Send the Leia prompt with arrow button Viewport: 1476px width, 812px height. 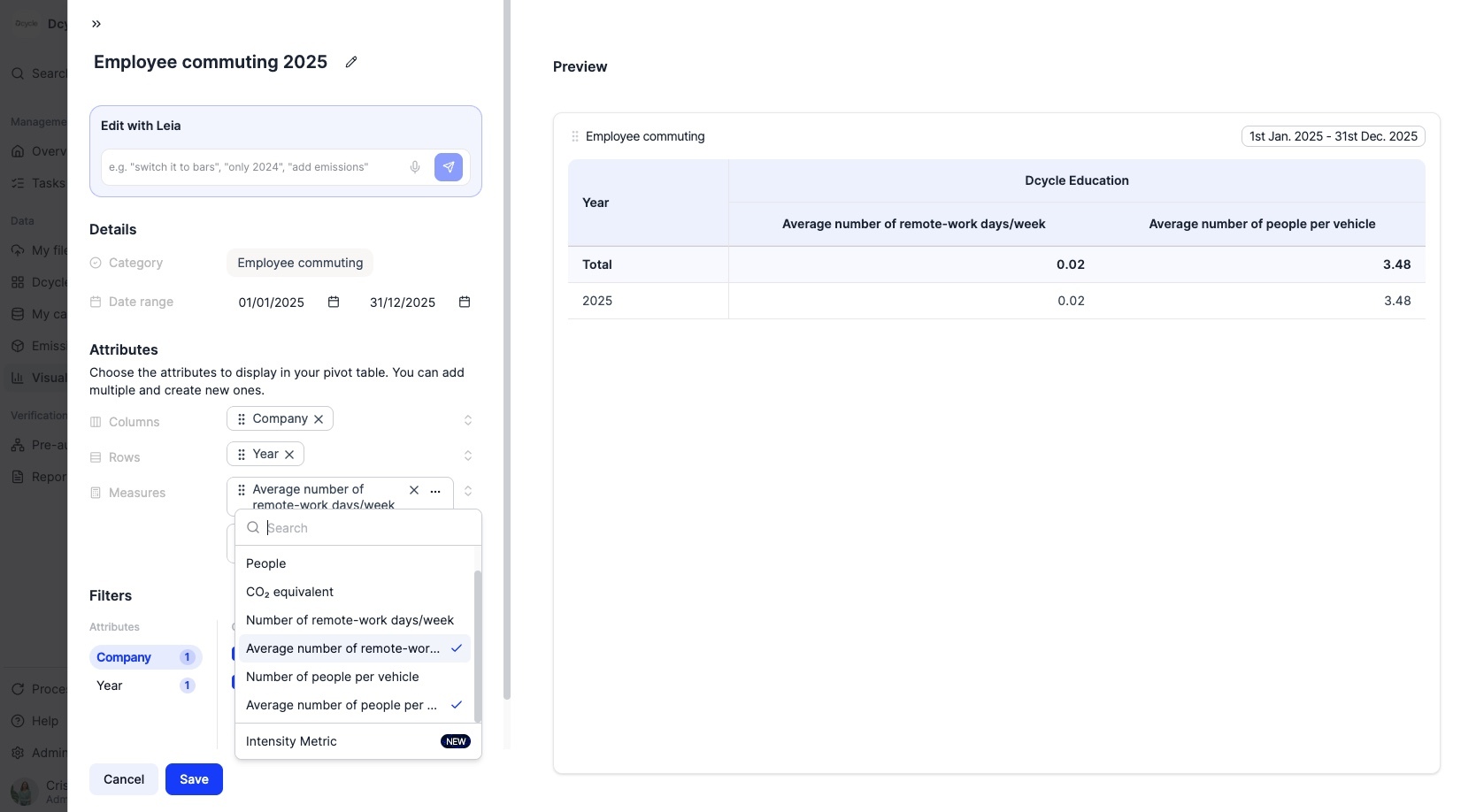(449, 167)
